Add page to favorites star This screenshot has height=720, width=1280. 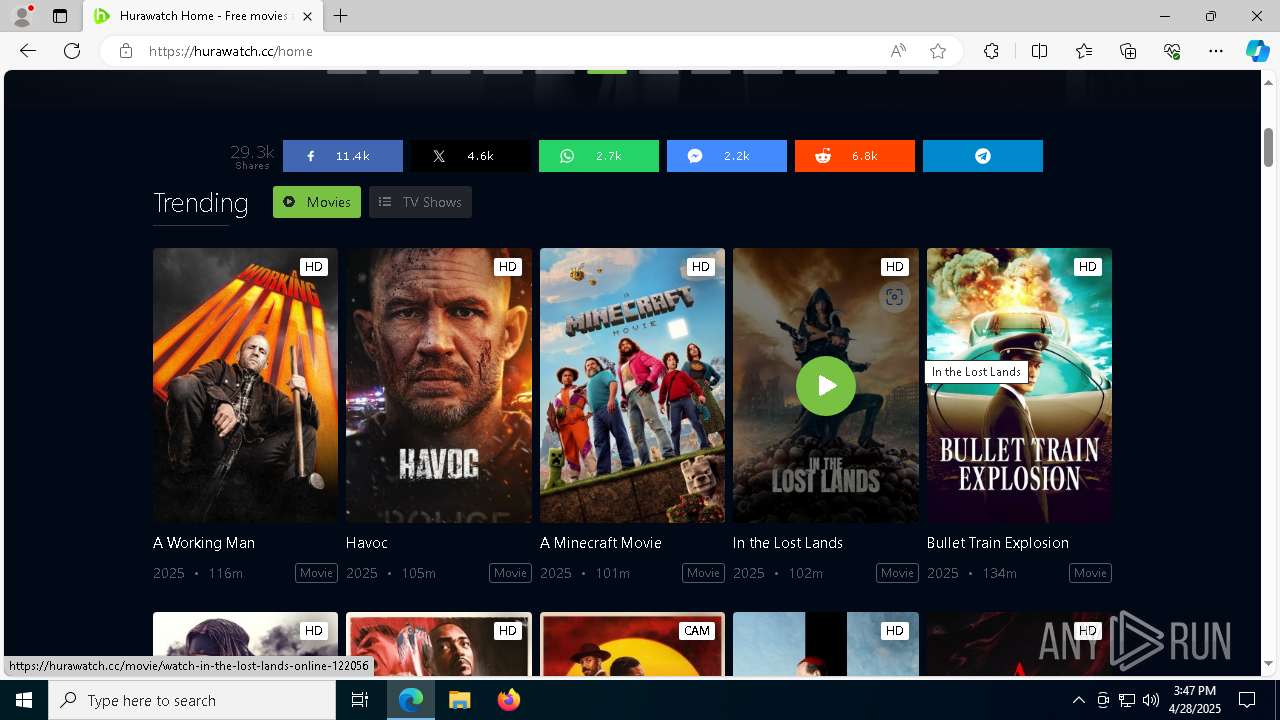[938, 51]
